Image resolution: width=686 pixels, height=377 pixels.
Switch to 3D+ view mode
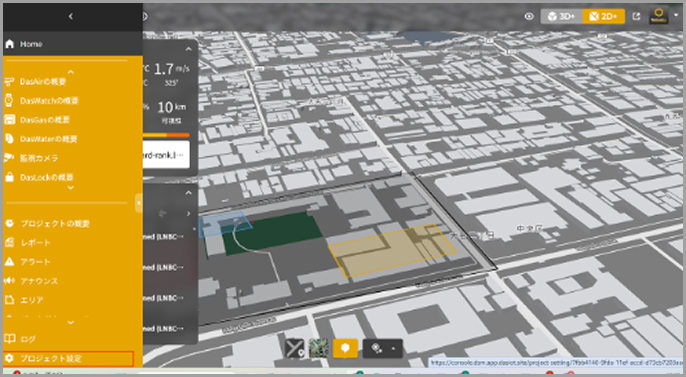tap(561, 17)
